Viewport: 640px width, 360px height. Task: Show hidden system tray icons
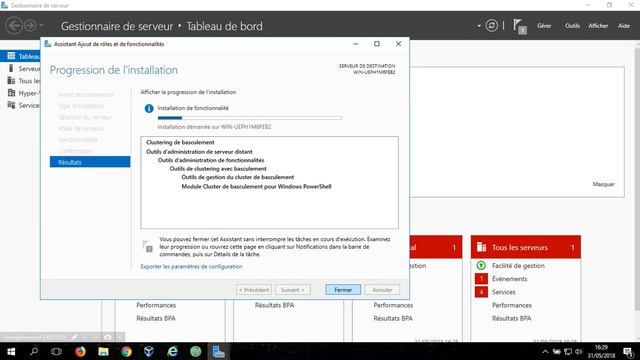pyautogui.click(x=545, y=351)
